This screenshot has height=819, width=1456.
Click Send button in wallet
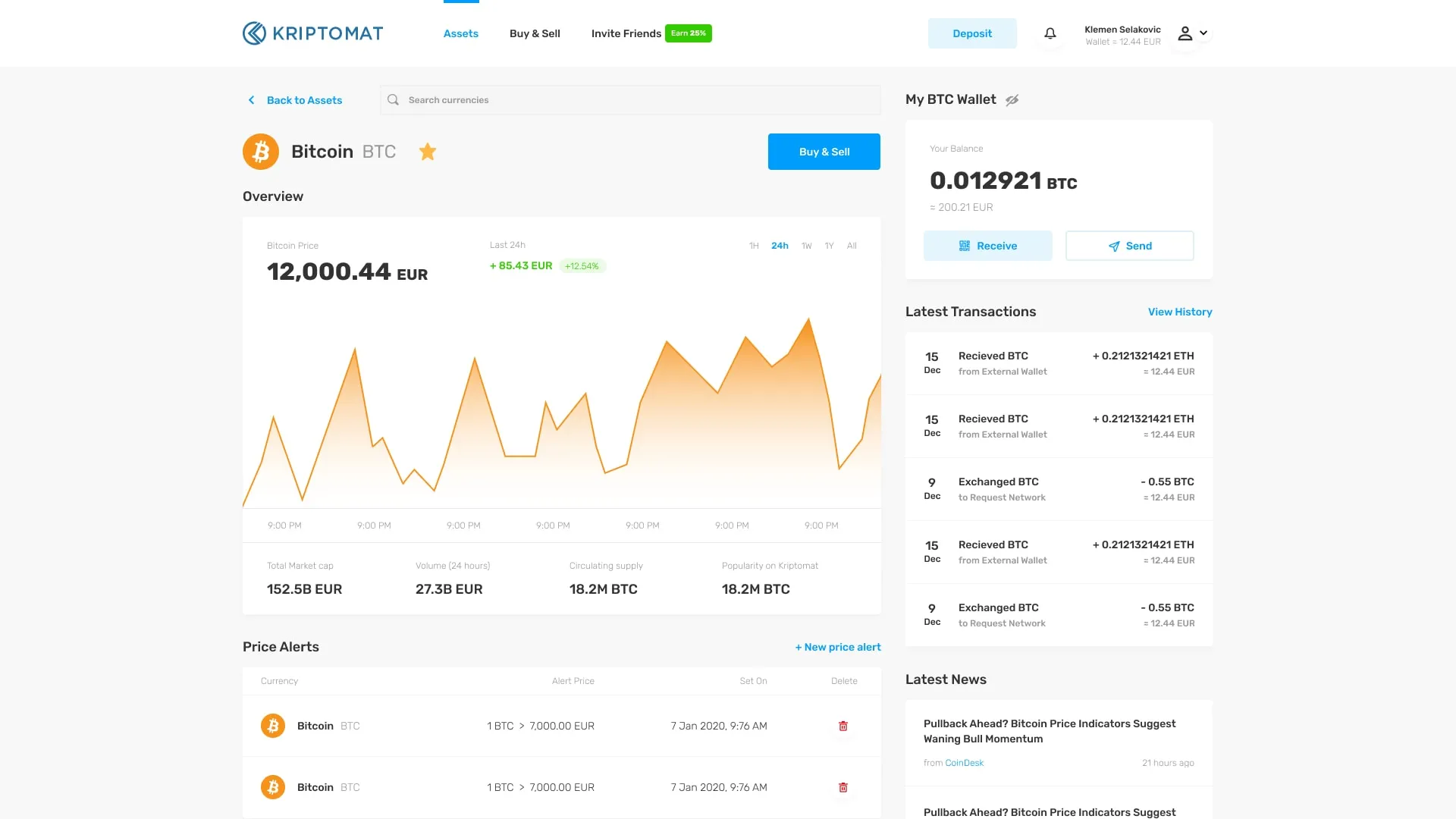click(1130, 246)
